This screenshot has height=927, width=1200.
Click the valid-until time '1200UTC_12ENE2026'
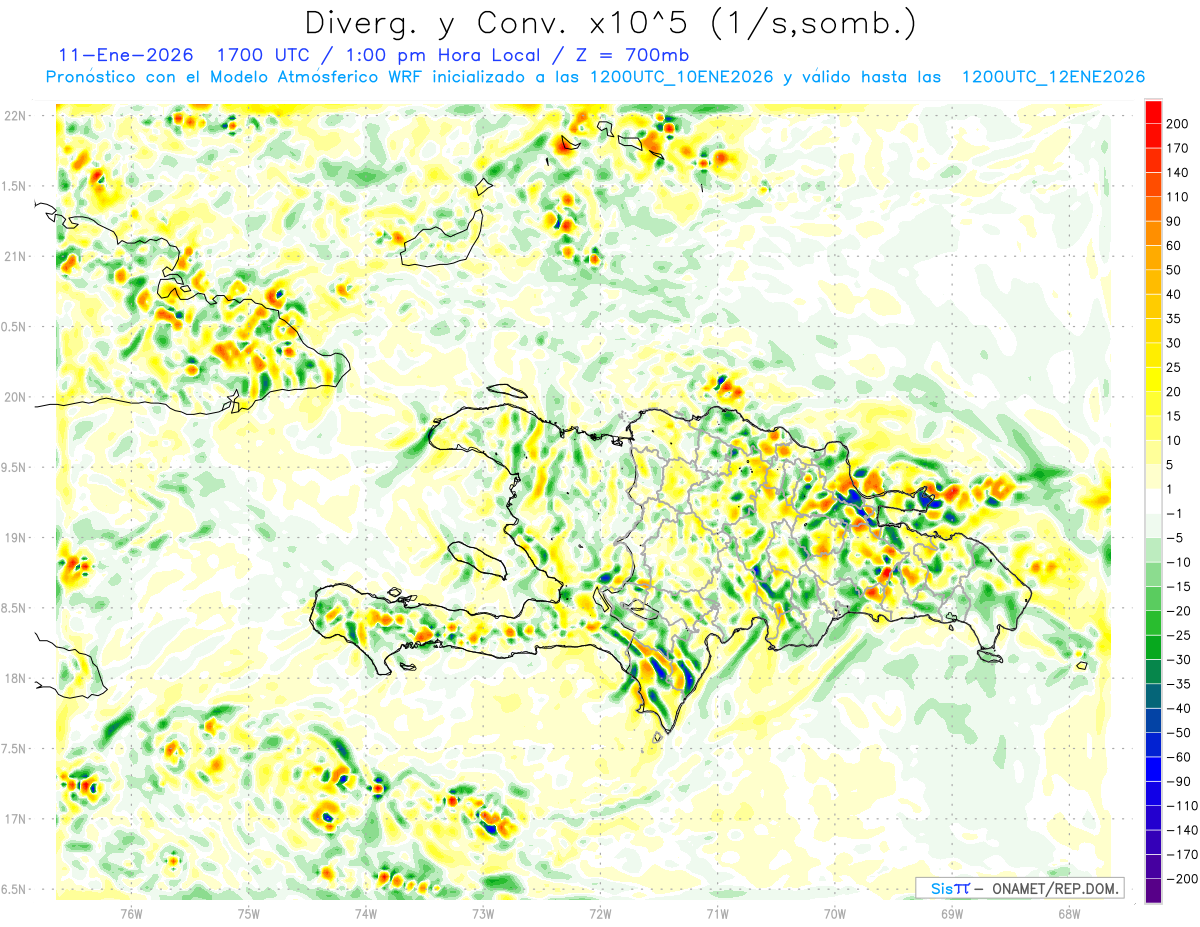click(x=1053, y=77)
